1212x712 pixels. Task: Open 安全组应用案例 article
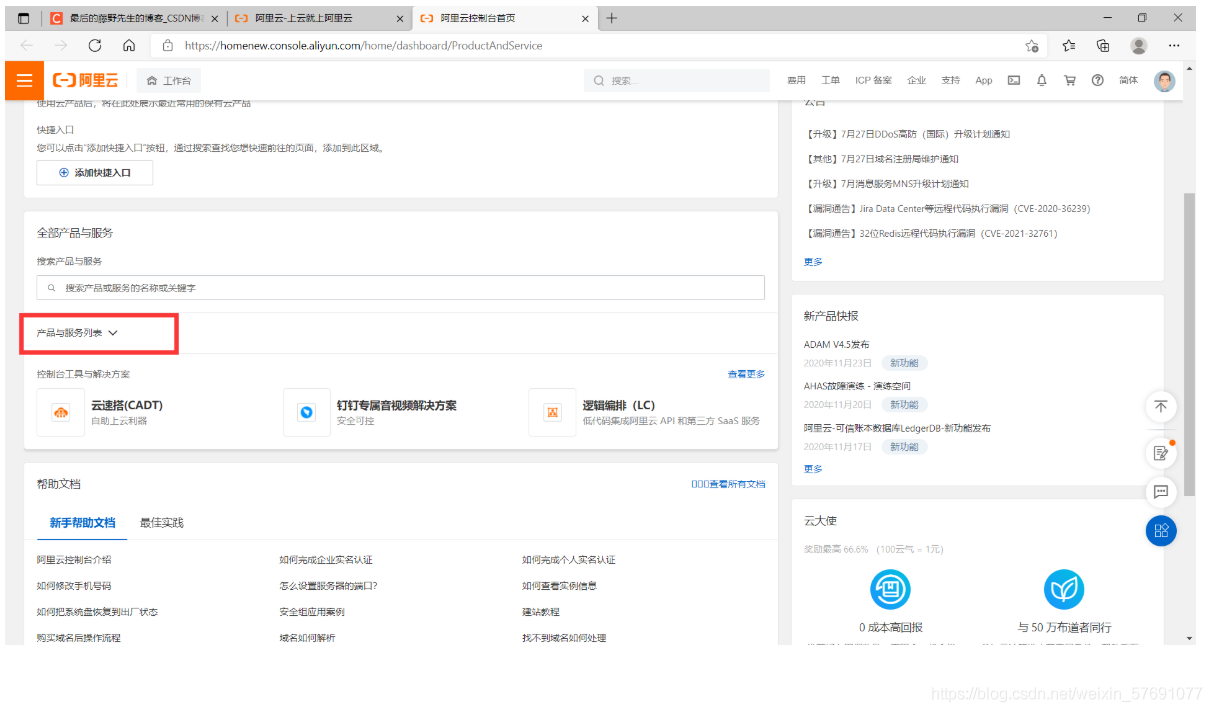(x=312, y=612)
